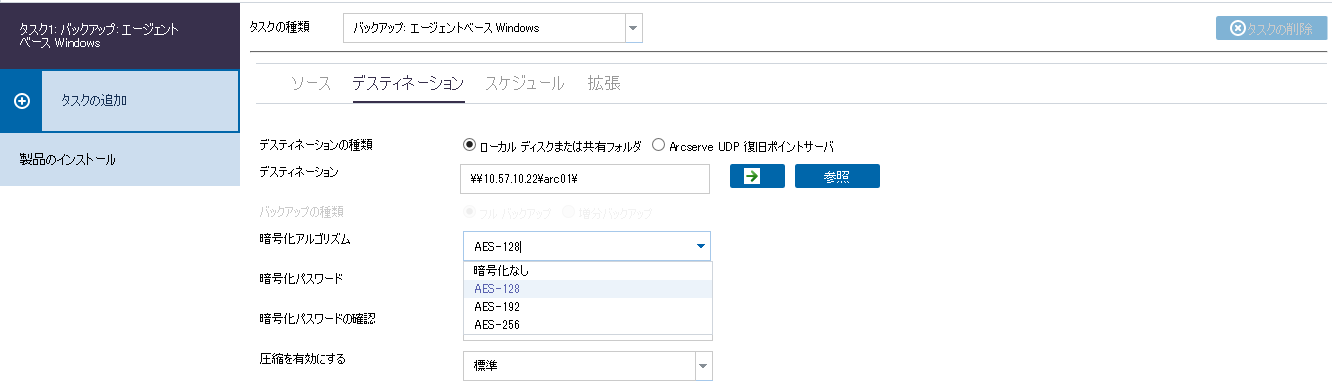The image size is (1332, 384).
Task: Click the 参照 browse button
Action: (837, 176)
